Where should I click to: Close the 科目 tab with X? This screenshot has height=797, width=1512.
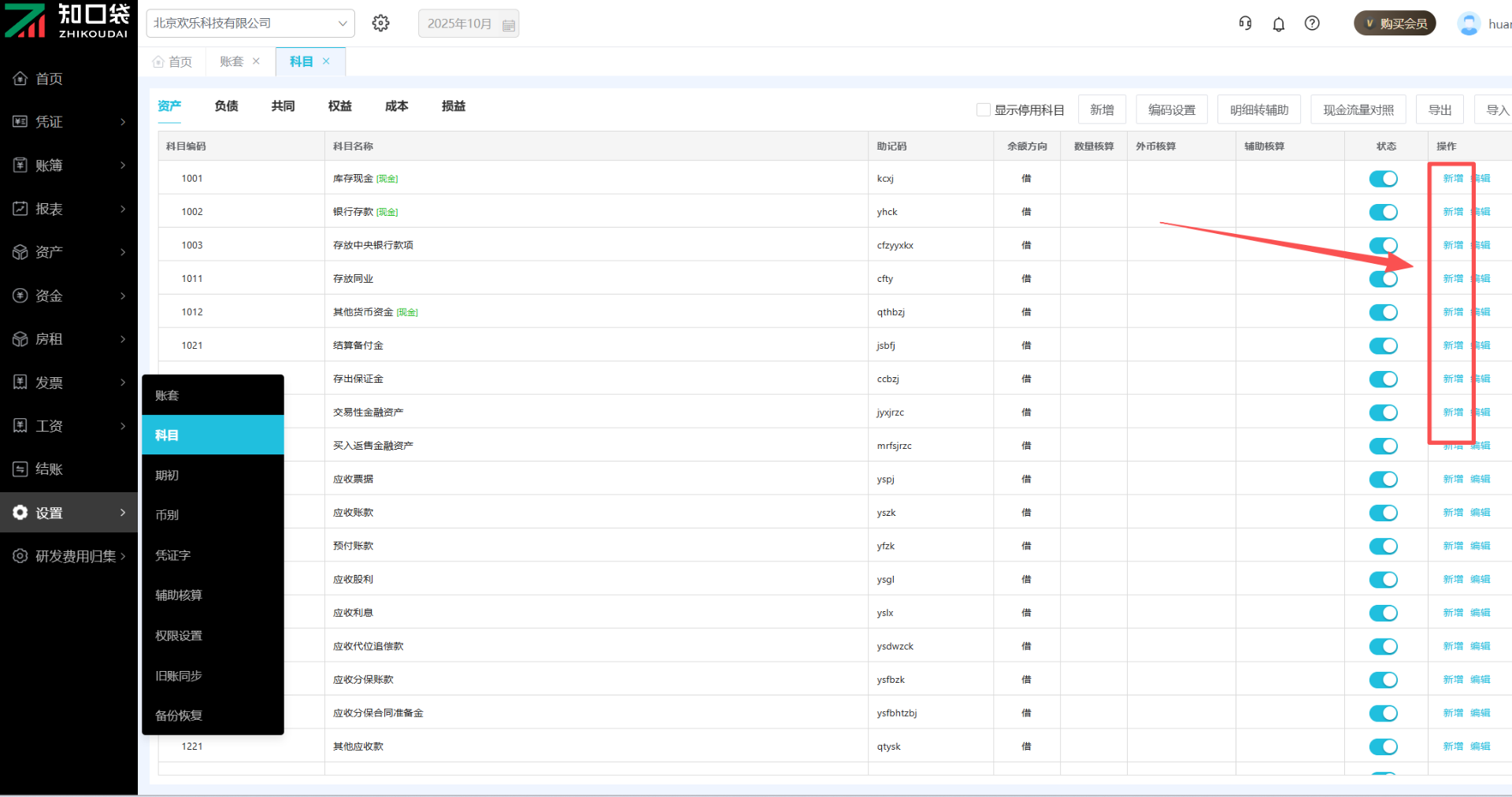pos(326,61)
